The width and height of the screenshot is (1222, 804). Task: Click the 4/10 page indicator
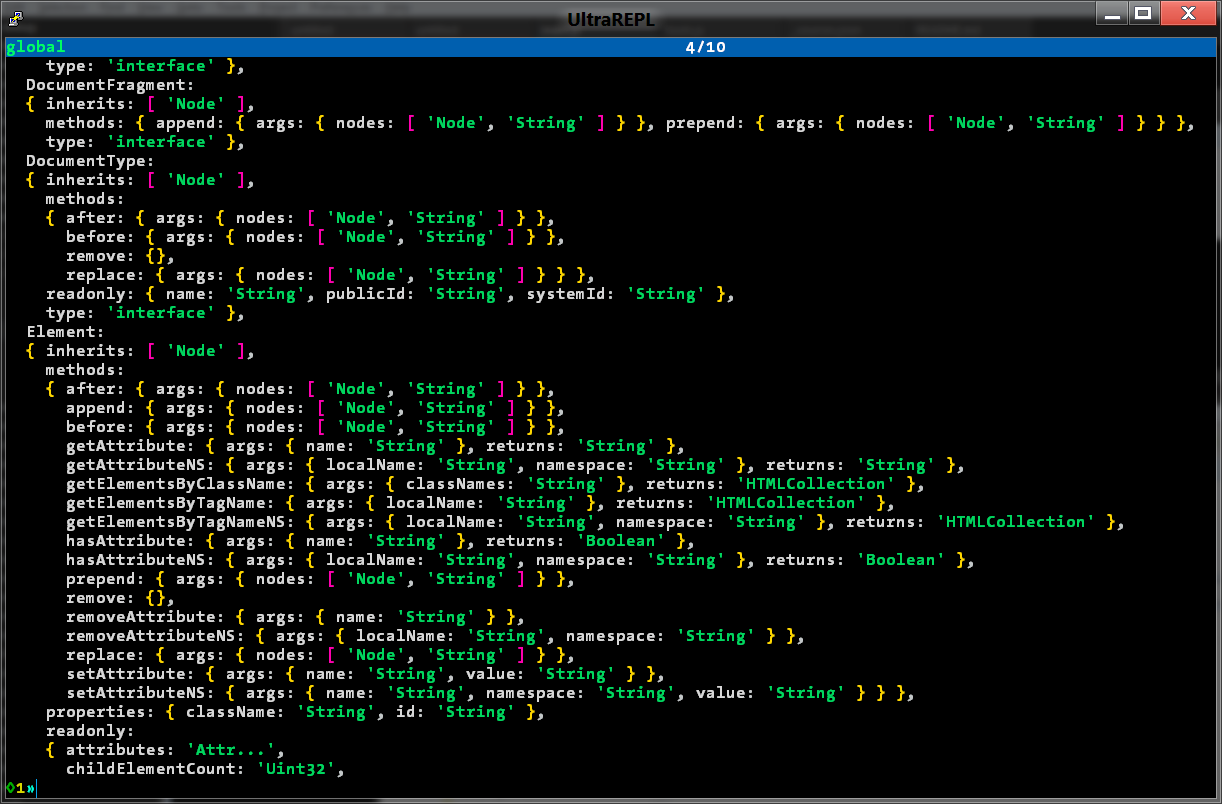706,47
